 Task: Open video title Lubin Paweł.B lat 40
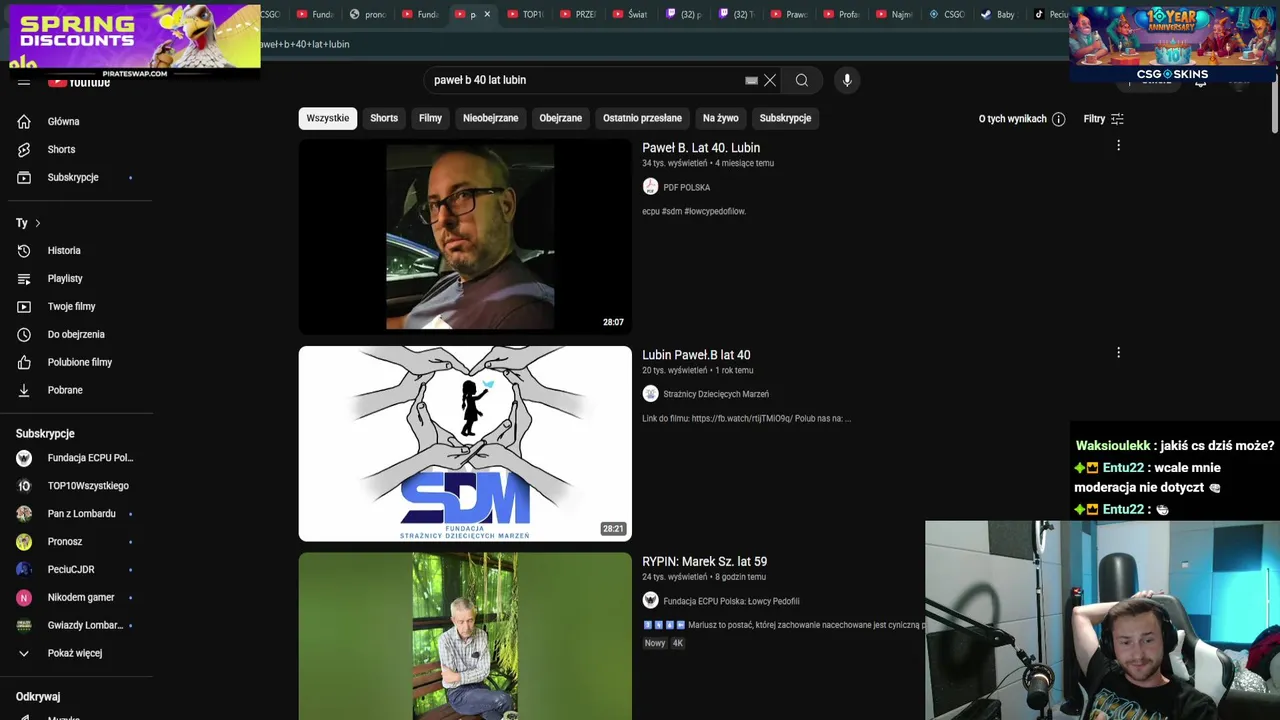(x=696, y=355)
